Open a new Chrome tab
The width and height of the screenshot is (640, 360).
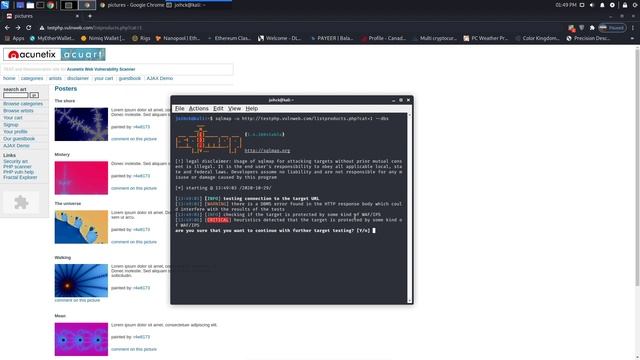pos(90,16)
